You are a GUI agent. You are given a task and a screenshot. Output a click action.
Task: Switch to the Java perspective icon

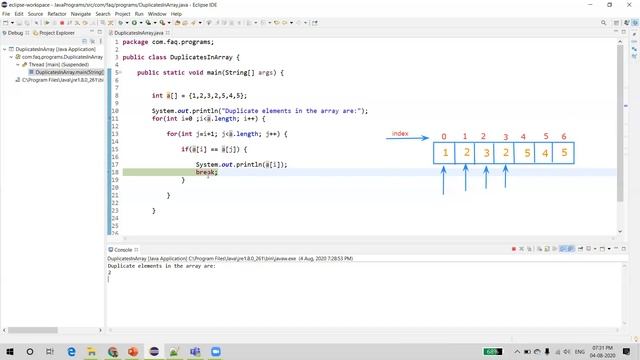click(627, 23)
